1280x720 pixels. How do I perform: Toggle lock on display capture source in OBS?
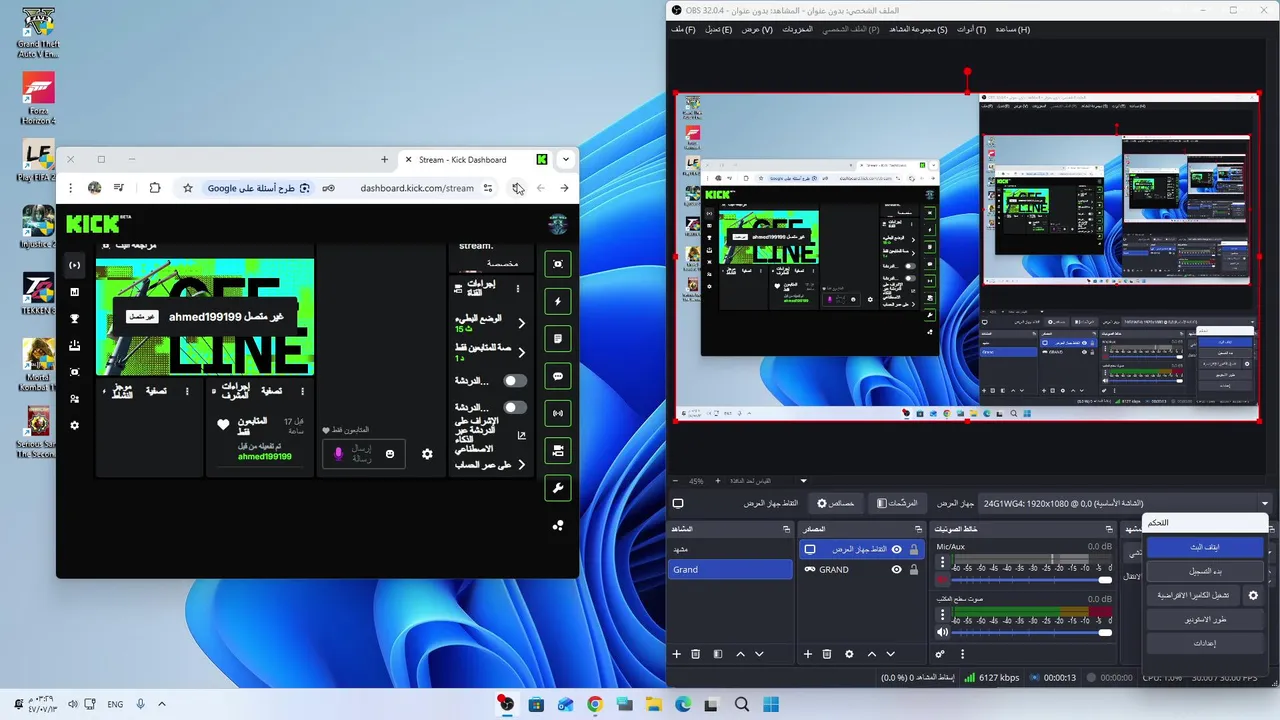pyautogui.click(x=914, y=549)
